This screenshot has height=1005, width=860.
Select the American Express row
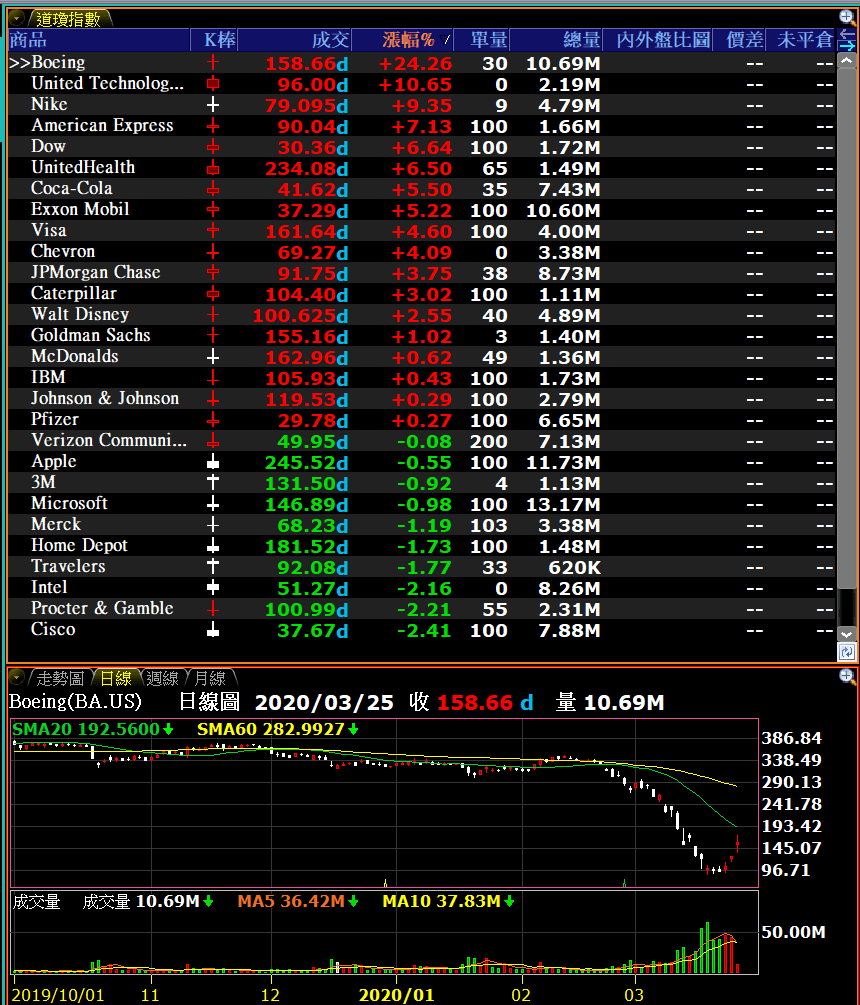[422, 126]
